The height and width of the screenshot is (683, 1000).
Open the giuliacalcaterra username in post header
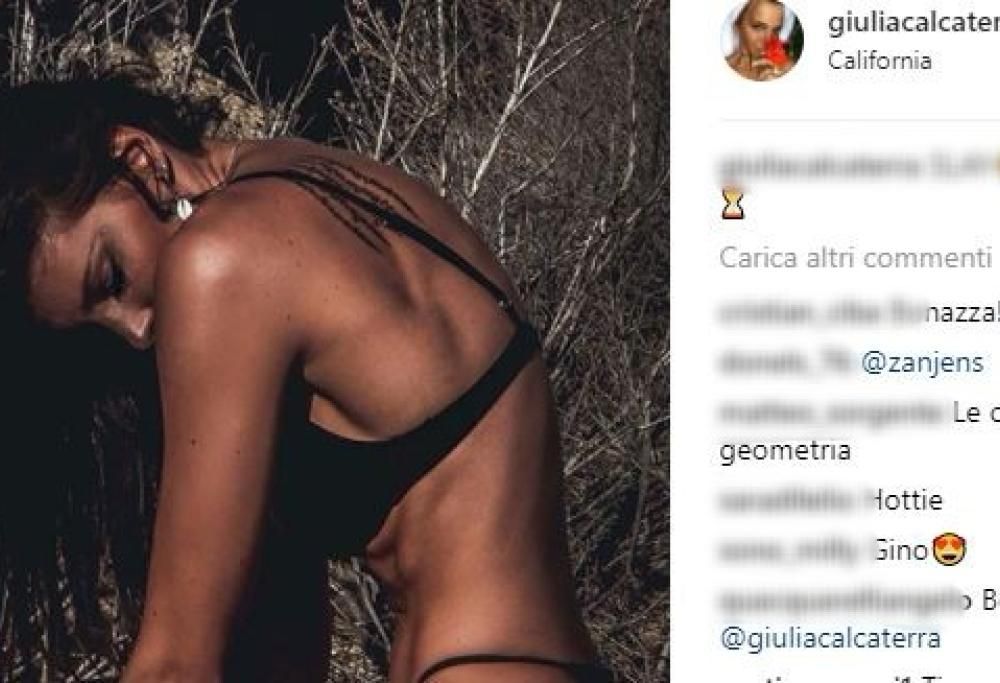(913, 23)
